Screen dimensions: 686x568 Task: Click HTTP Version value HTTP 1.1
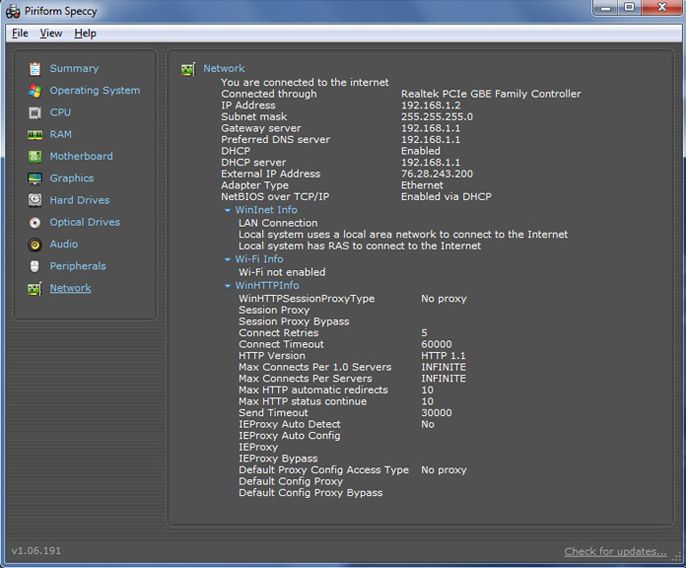pyautogui.click(x=443, y=355)
